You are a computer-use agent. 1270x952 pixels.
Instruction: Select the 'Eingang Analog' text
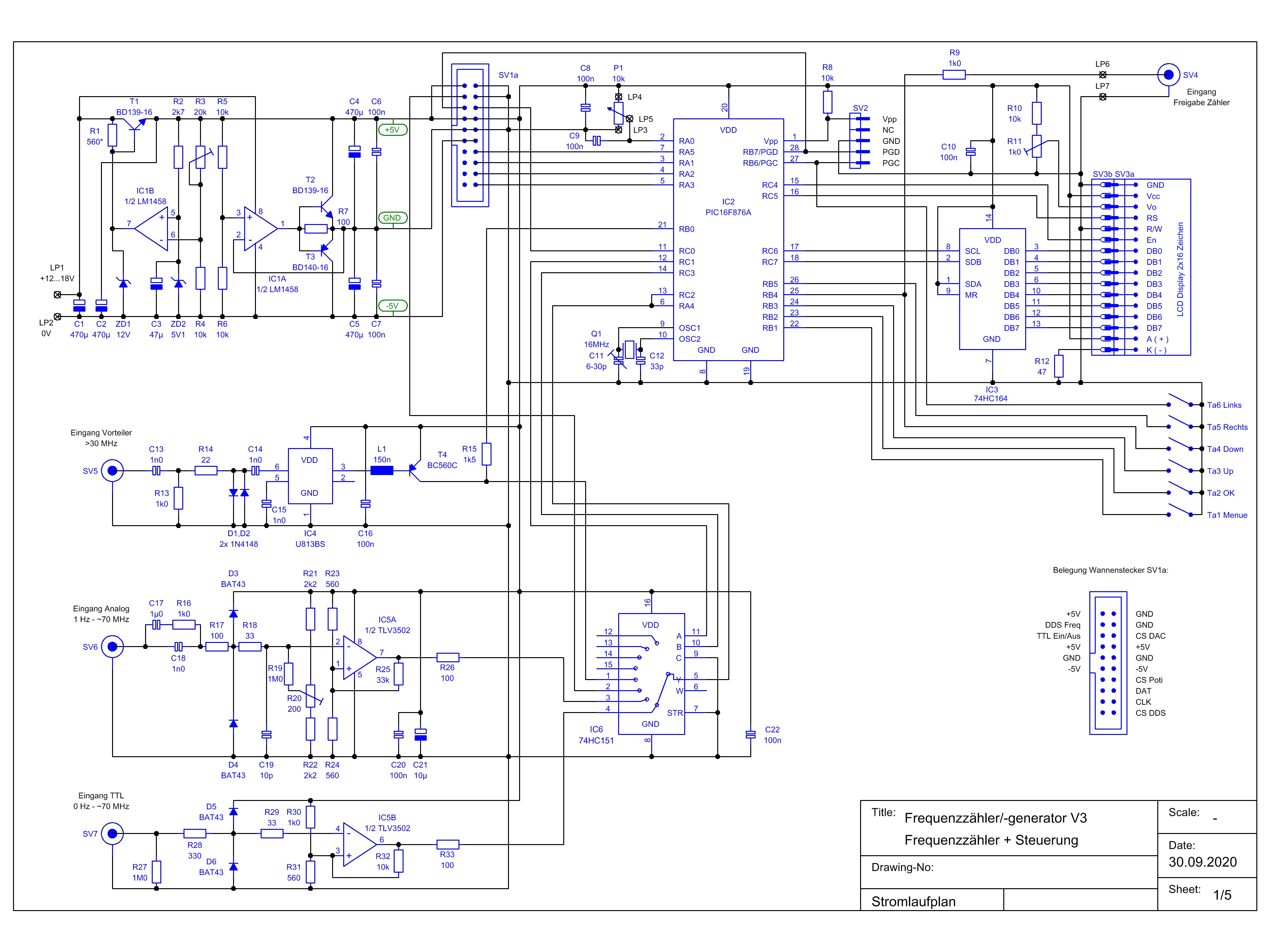pyautogui.click(x=101, y=608)
